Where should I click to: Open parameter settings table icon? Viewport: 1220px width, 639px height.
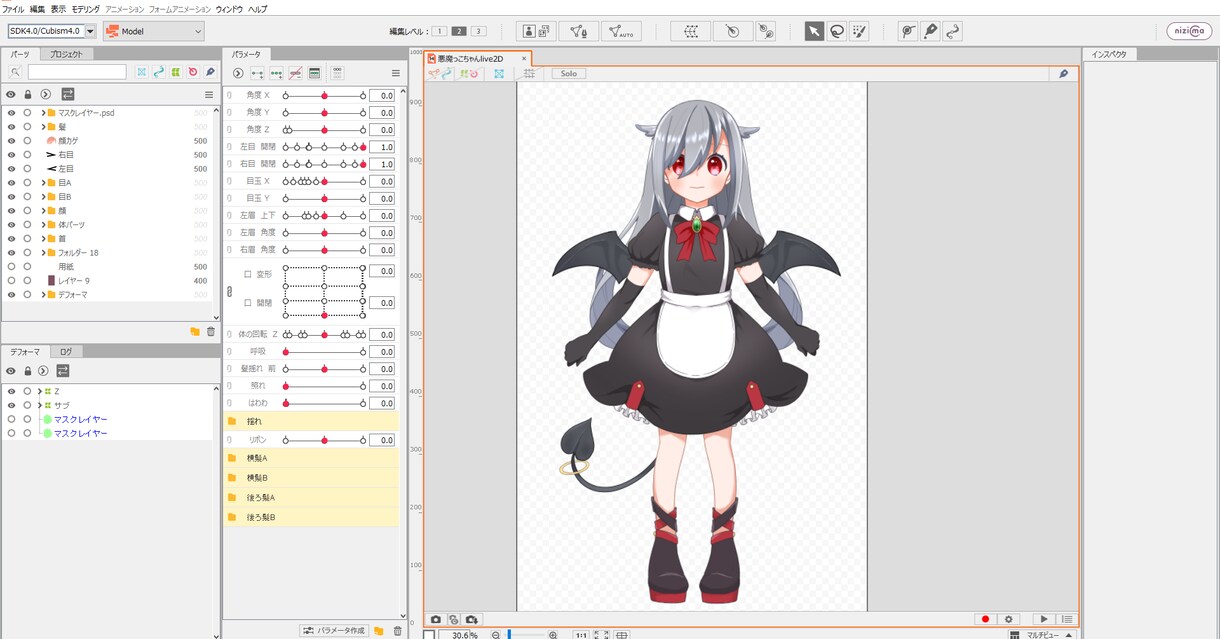pos(314,73)
